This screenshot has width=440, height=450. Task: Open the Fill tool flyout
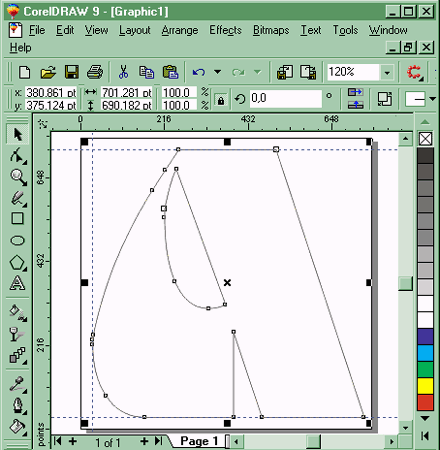(17, 427)
